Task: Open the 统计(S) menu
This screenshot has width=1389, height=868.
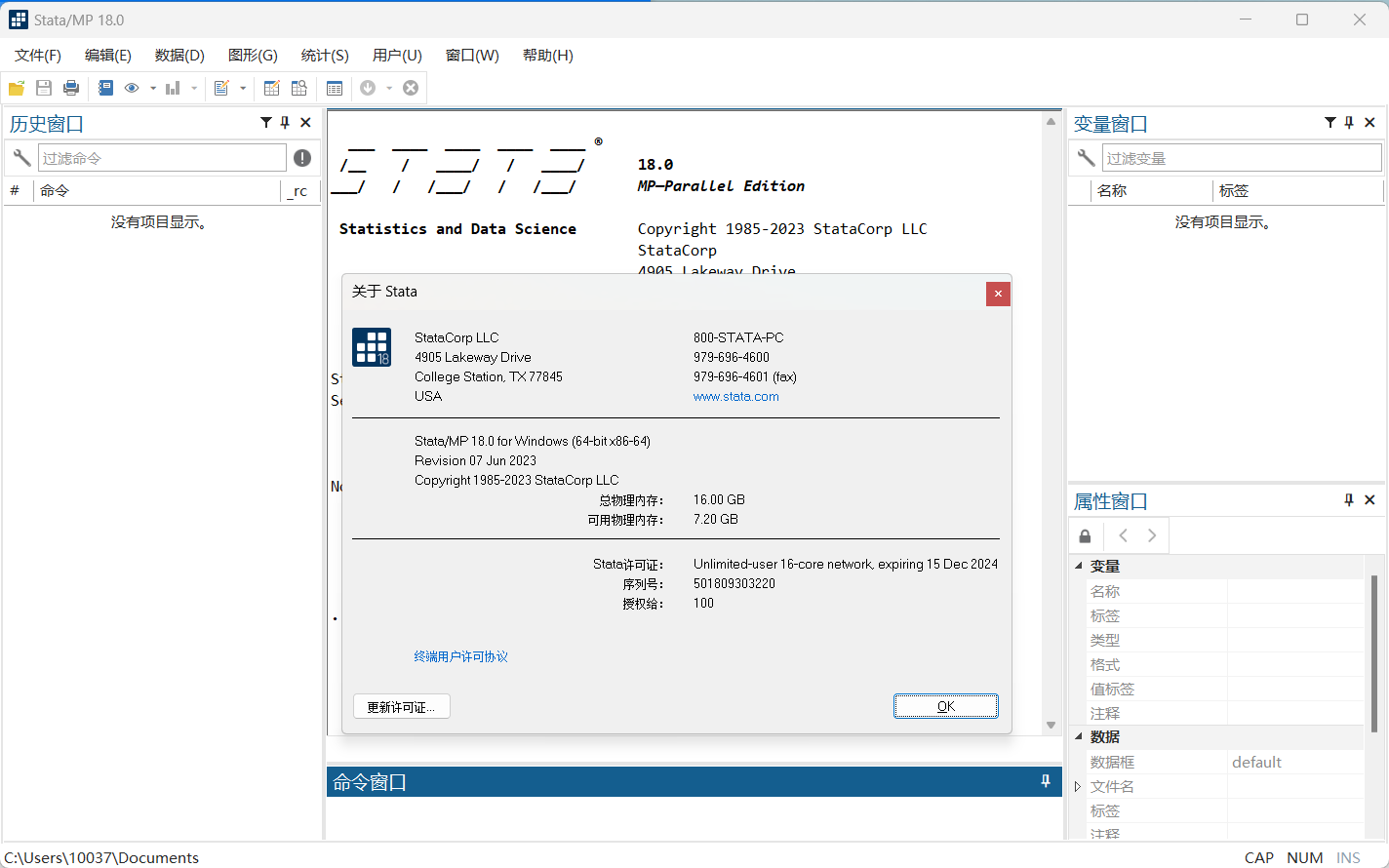Action: pyautogui.click(x=325, y=56)
